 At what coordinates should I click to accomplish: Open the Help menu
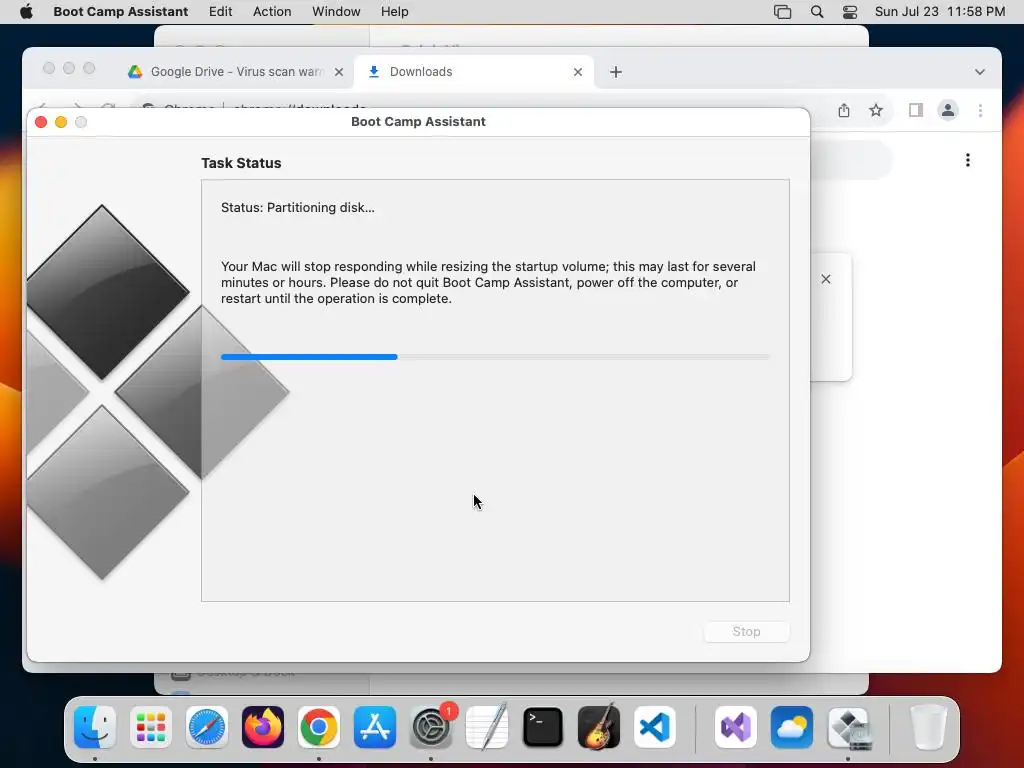coord(394,12)
